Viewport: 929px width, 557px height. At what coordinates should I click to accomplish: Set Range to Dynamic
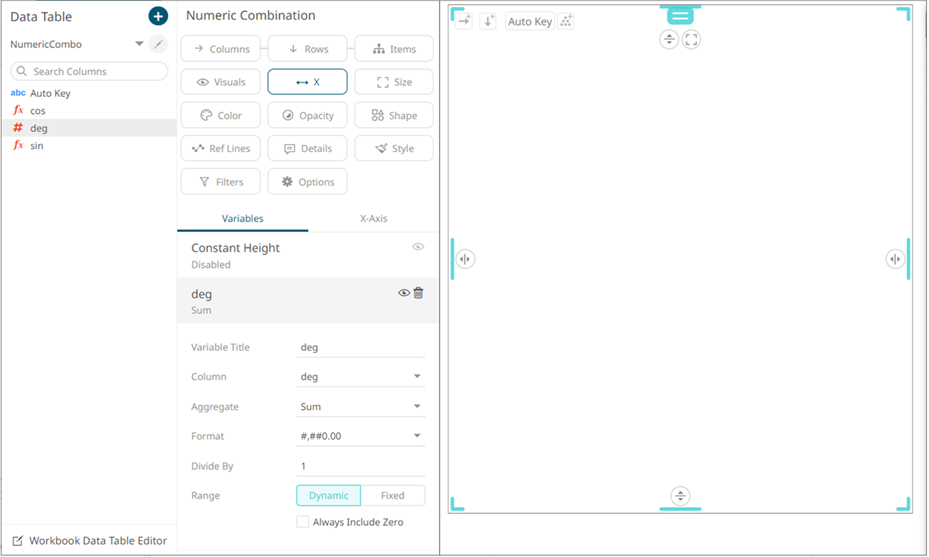tap(328, 495)
